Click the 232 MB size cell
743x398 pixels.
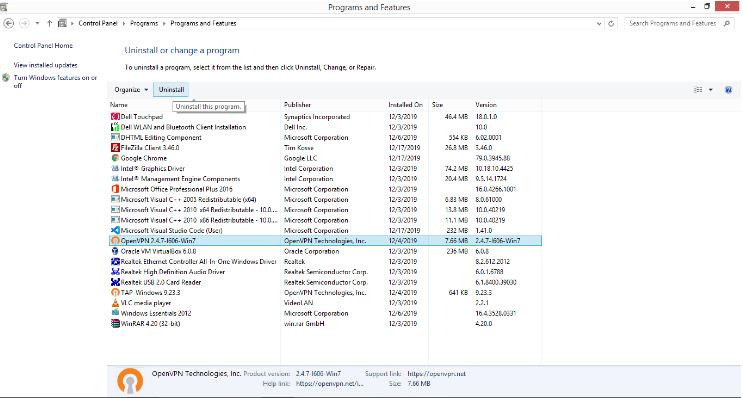[x=457, y=230]
